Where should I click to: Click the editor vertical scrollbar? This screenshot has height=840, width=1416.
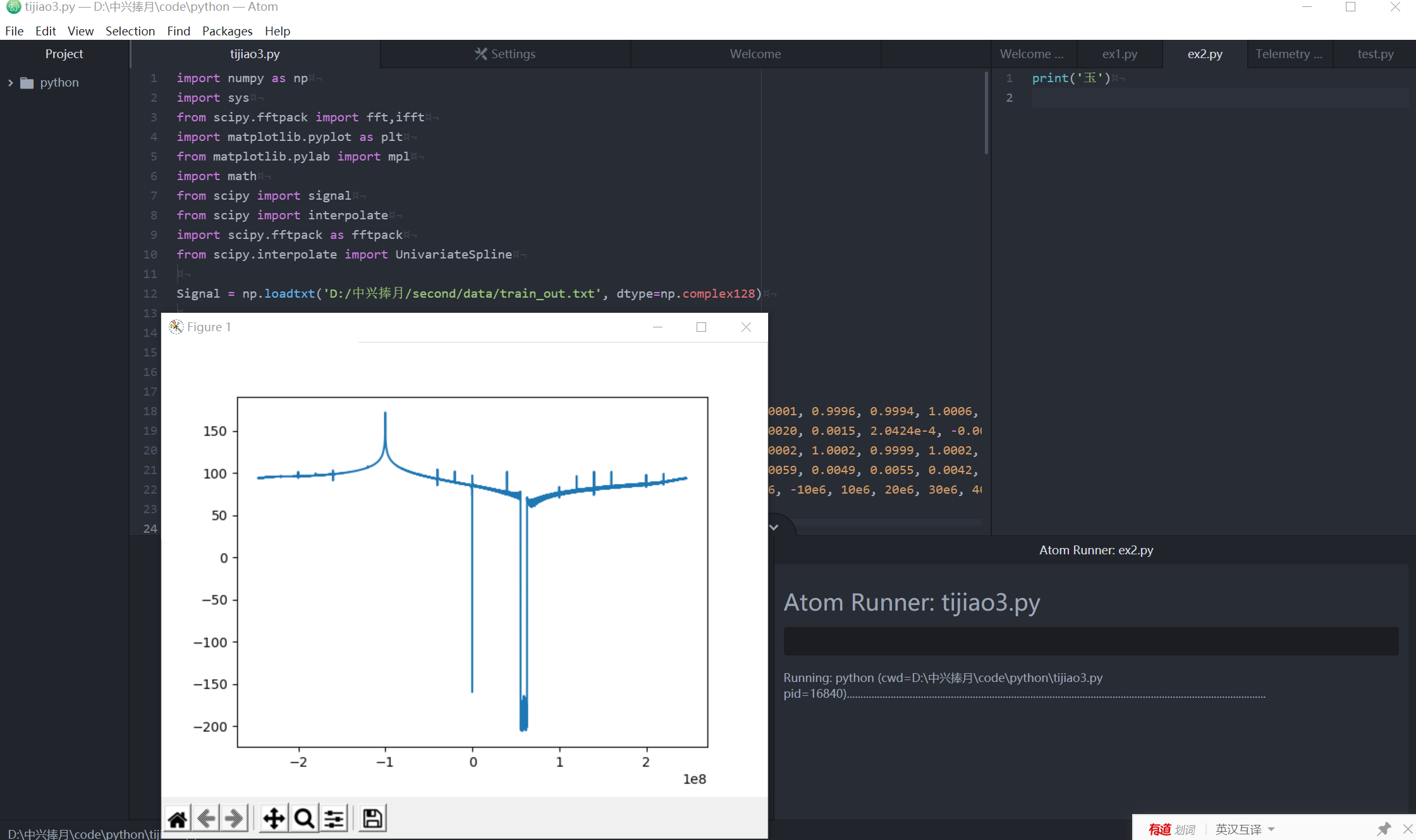coord(986,114)
